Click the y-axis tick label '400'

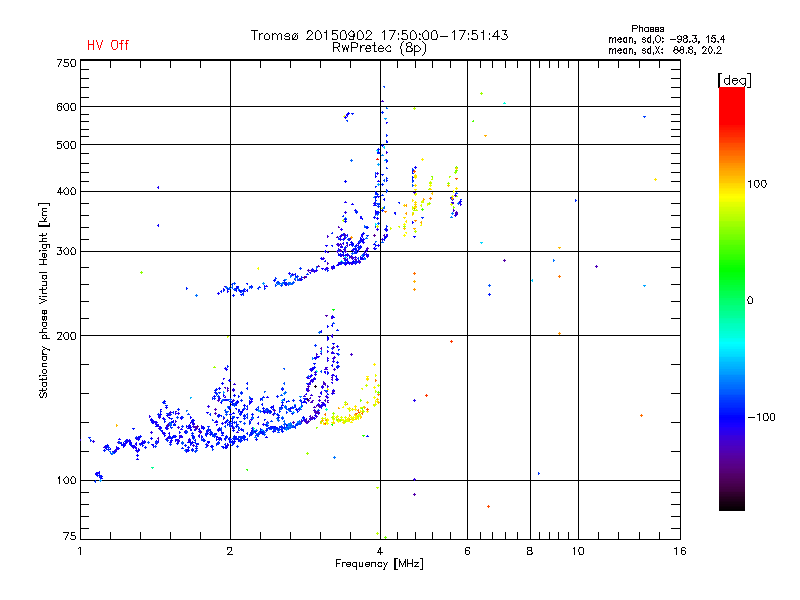pos(66,191)
